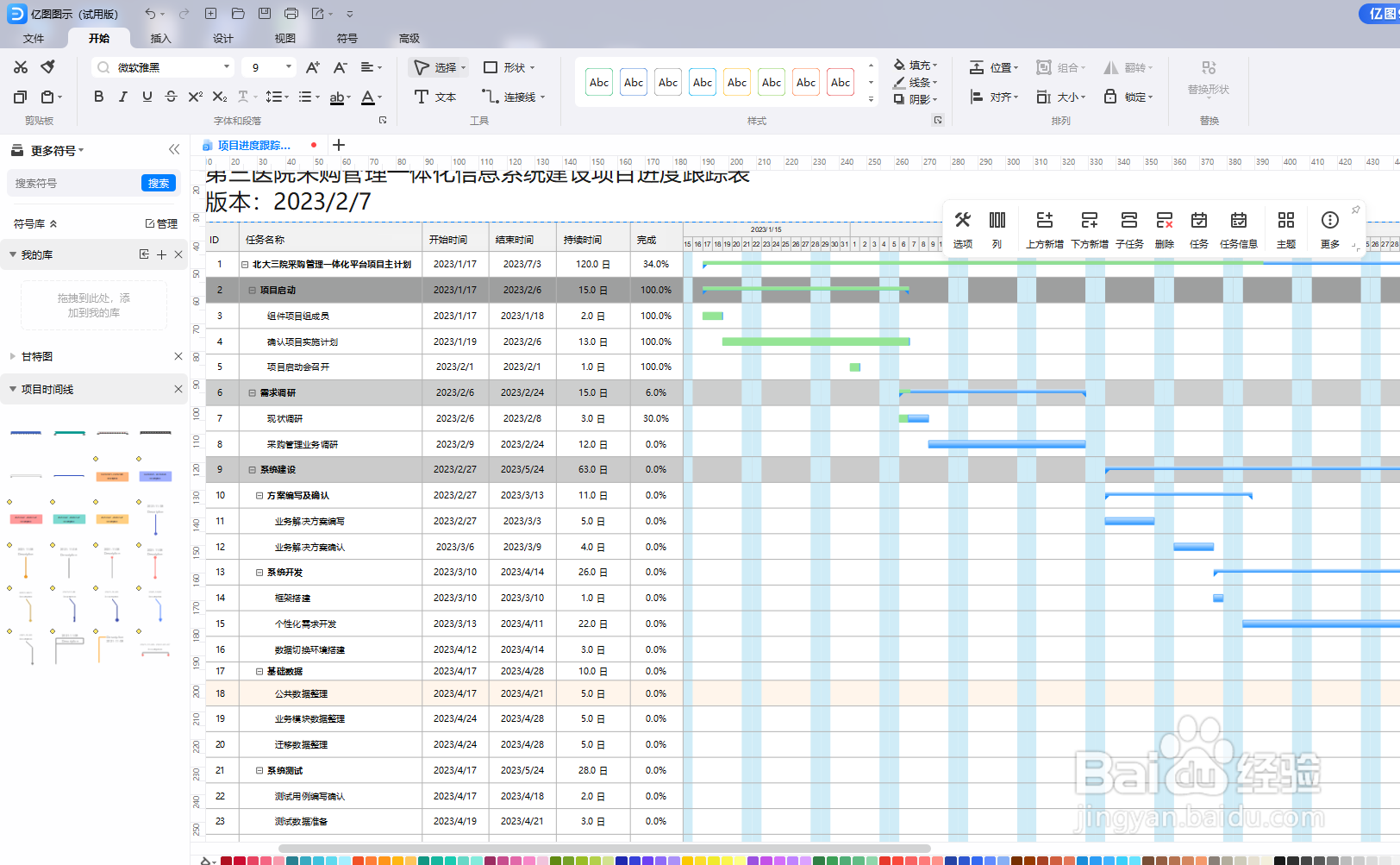The height and width of the screenshot is (865, 1400).
Task: Open the Shadow dropdown
Action: coord(916,99)
